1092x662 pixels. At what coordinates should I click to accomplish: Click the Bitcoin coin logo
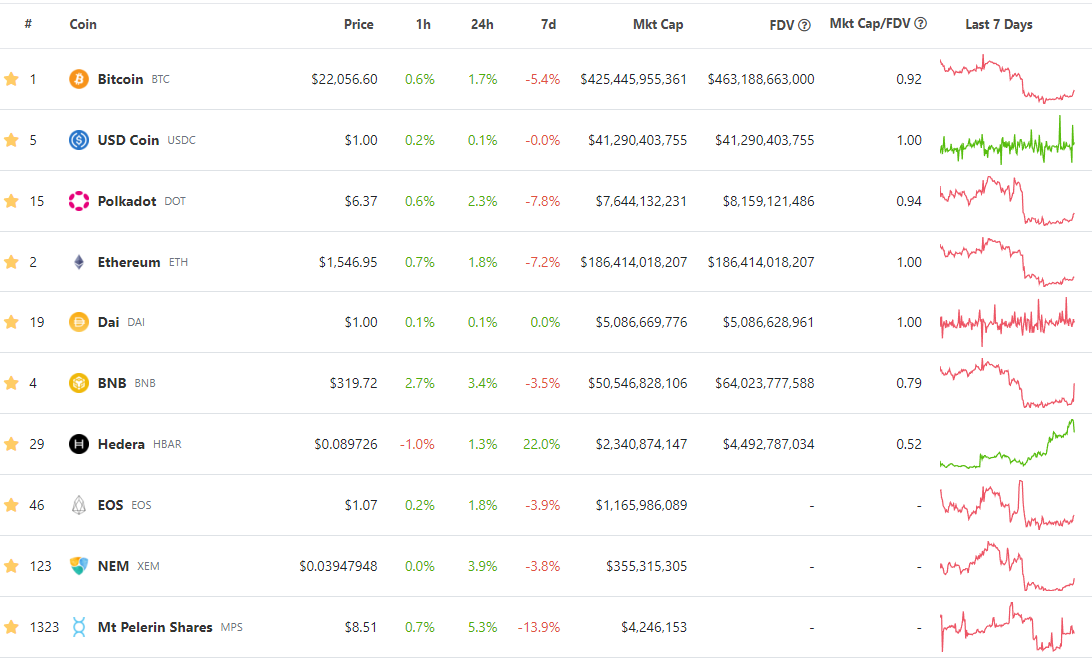point(79,79)
